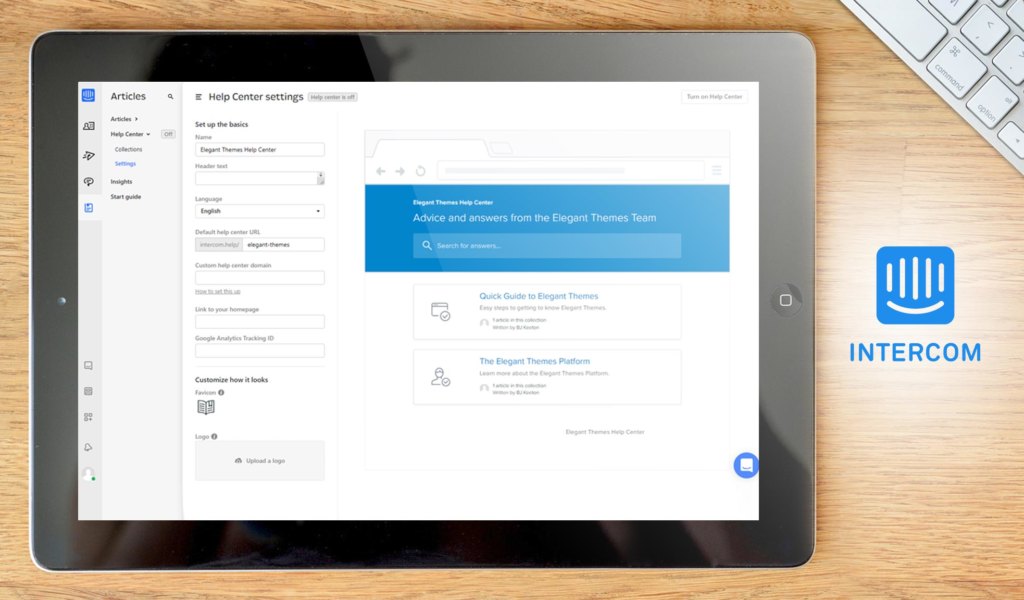This screenshot has width=1024, height=600.
Task: Go to Collections in the Help Center menu
Action: 128,149
